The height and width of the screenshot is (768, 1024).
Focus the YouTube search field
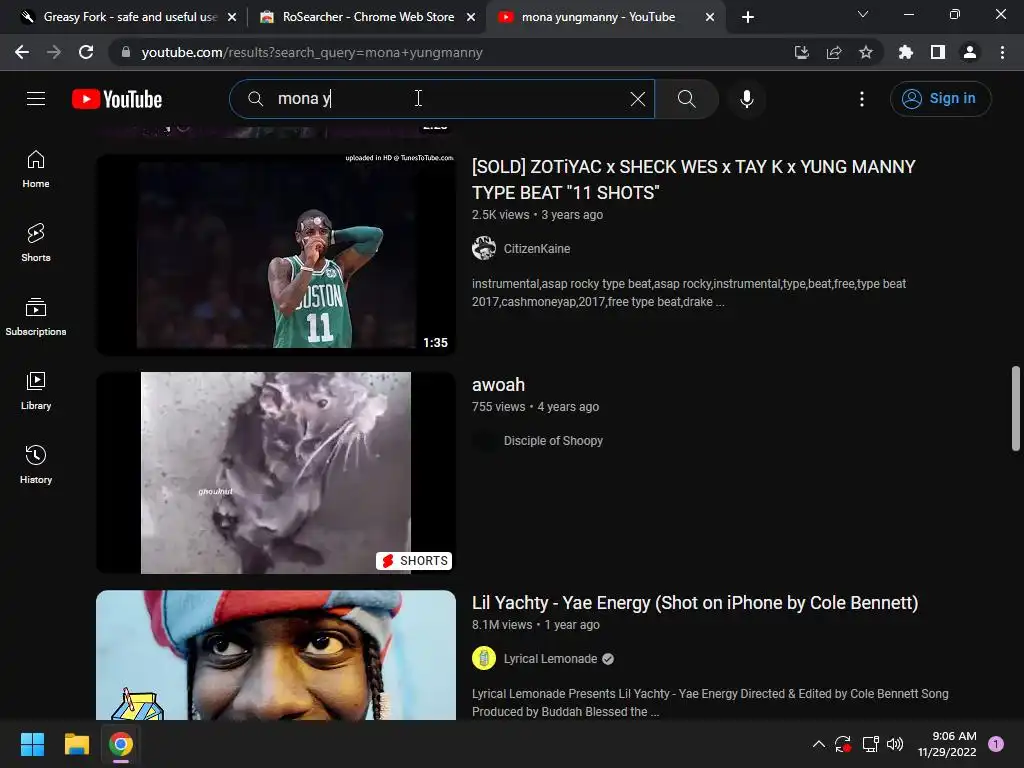tap(441, 99)
